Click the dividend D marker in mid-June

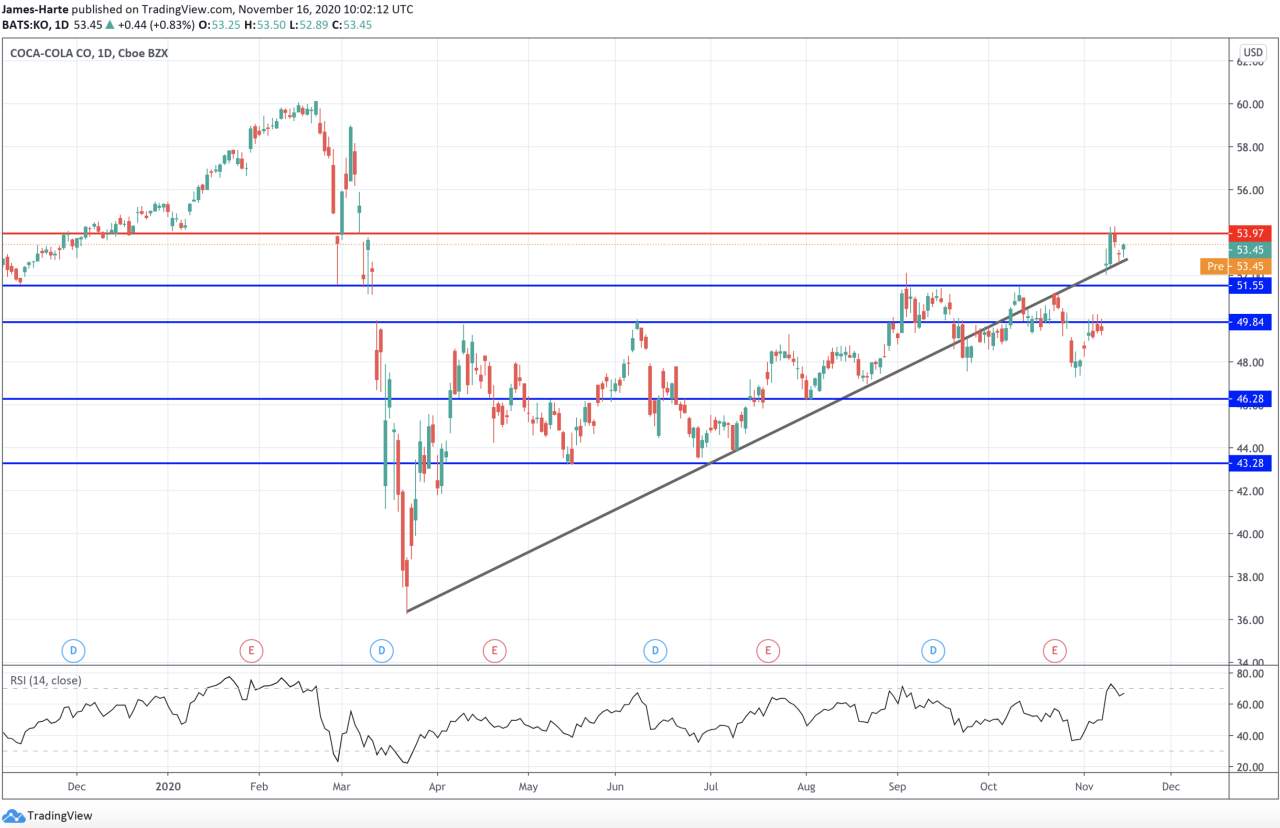coord(655,650)
